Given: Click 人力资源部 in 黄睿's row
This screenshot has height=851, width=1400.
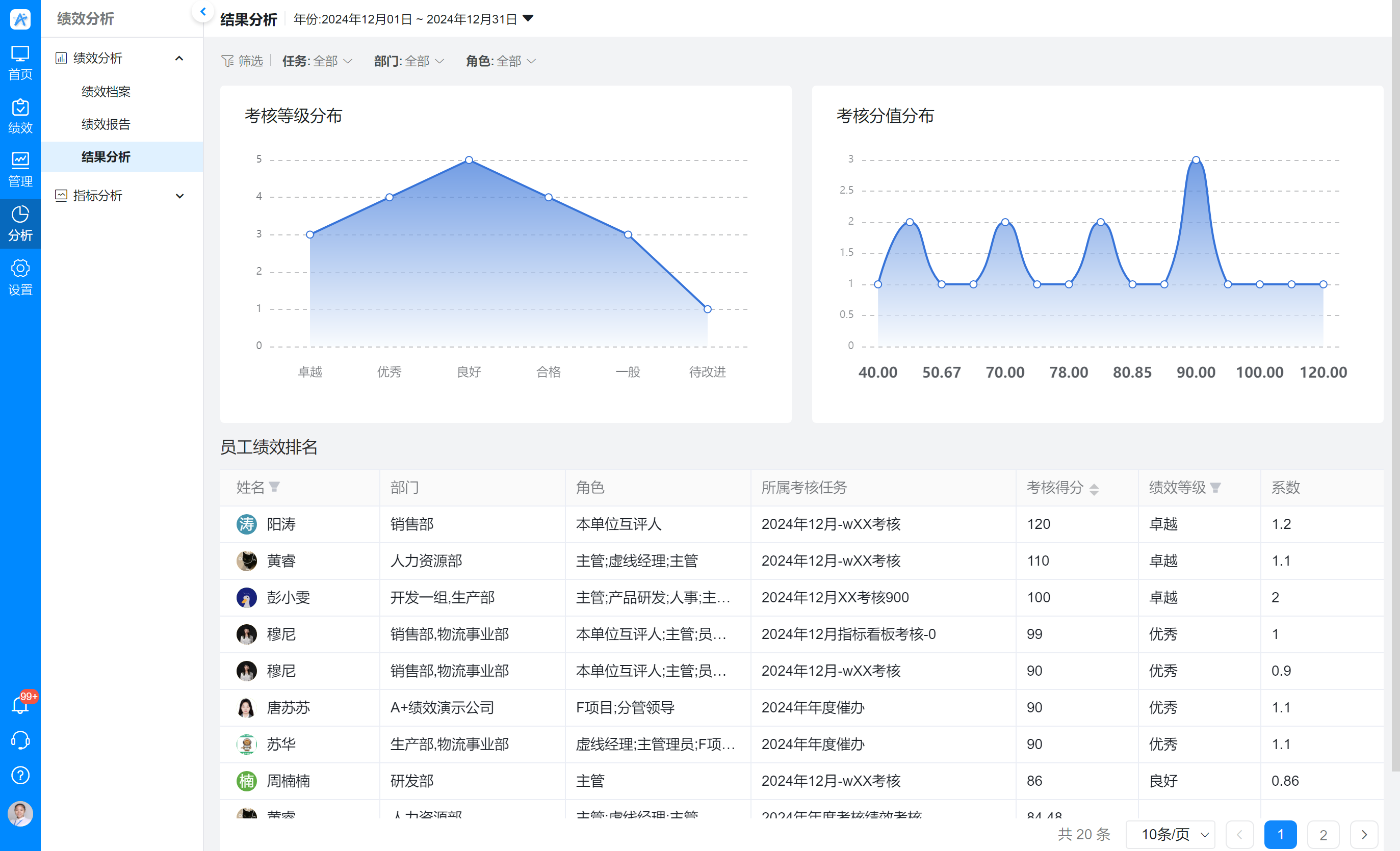Looking at the screenshot, I should 426,561.
